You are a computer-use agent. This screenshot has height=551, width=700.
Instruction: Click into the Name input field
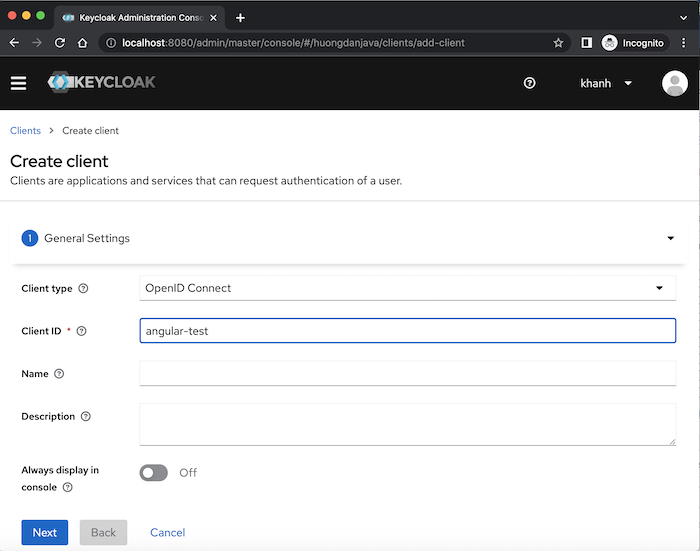408,373
